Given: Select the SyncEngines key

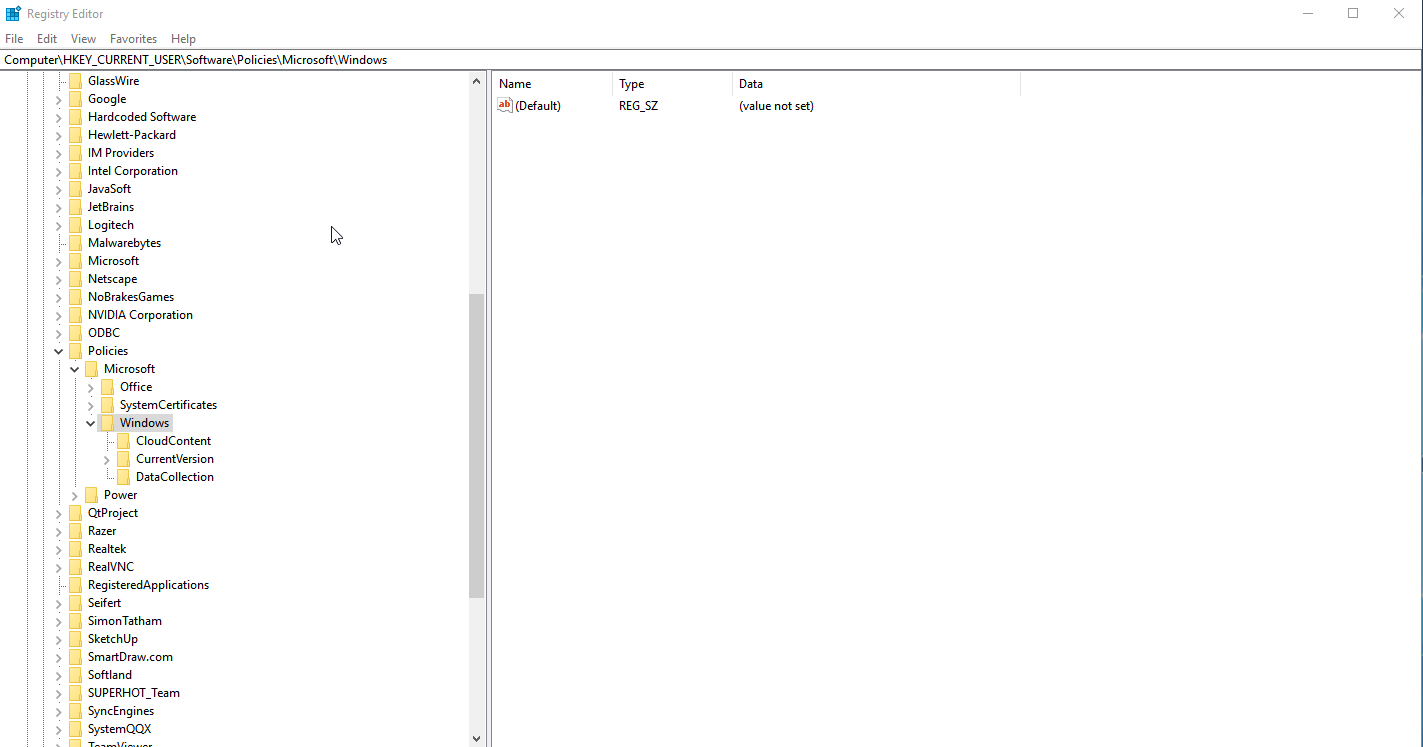Looking at the screenshot, I should click(x=120, y=711).
